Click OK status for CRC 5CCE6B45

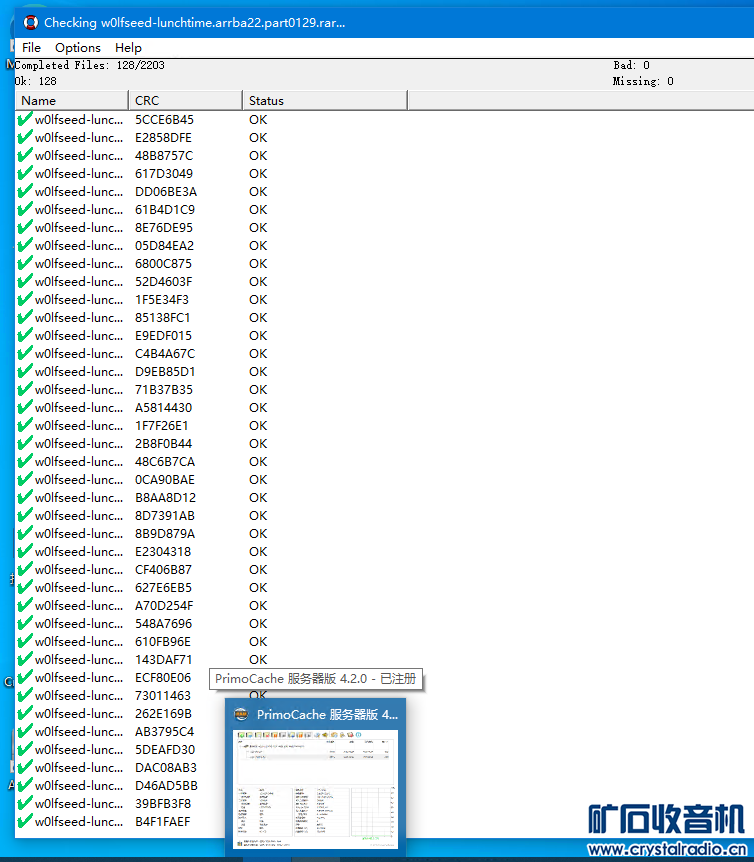point(258,119)
